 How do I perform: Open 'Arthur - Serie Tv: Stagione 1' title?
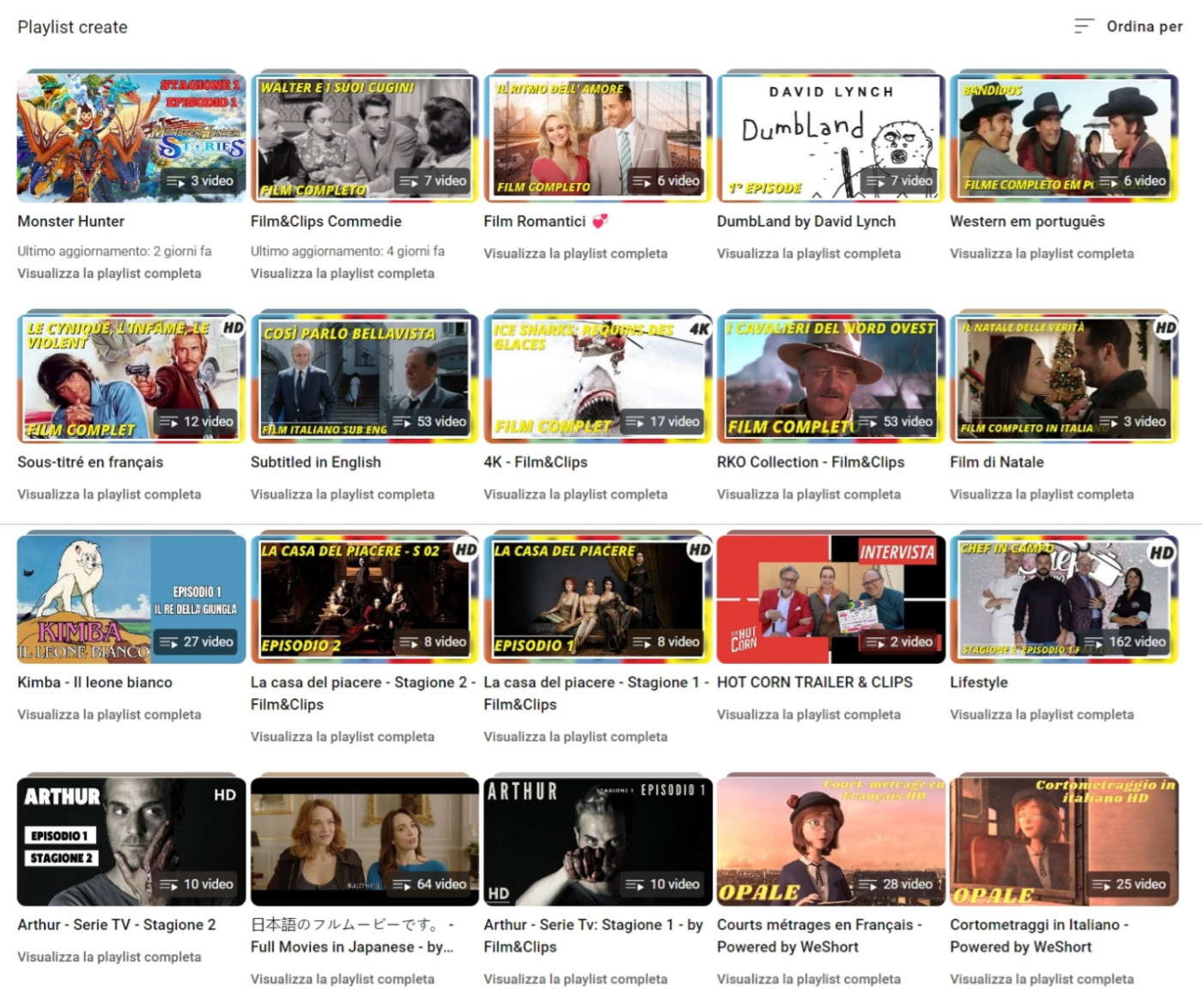[593, 936]
